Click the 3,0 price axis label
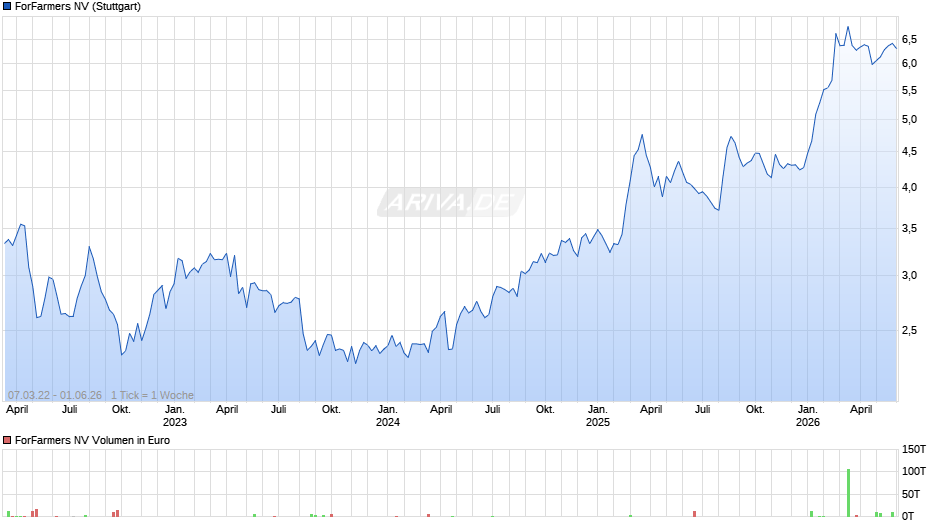This screenshot has height=526, width=940. [x=909, y=275]
